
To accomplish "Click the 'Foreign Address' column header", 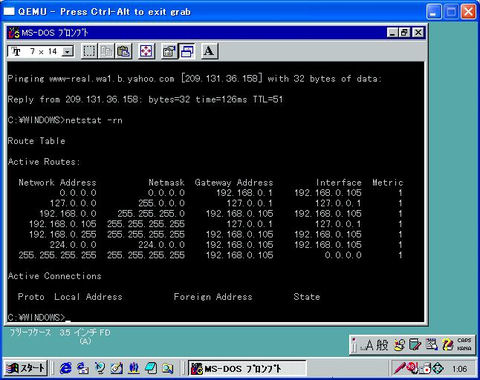I will 213,297.
